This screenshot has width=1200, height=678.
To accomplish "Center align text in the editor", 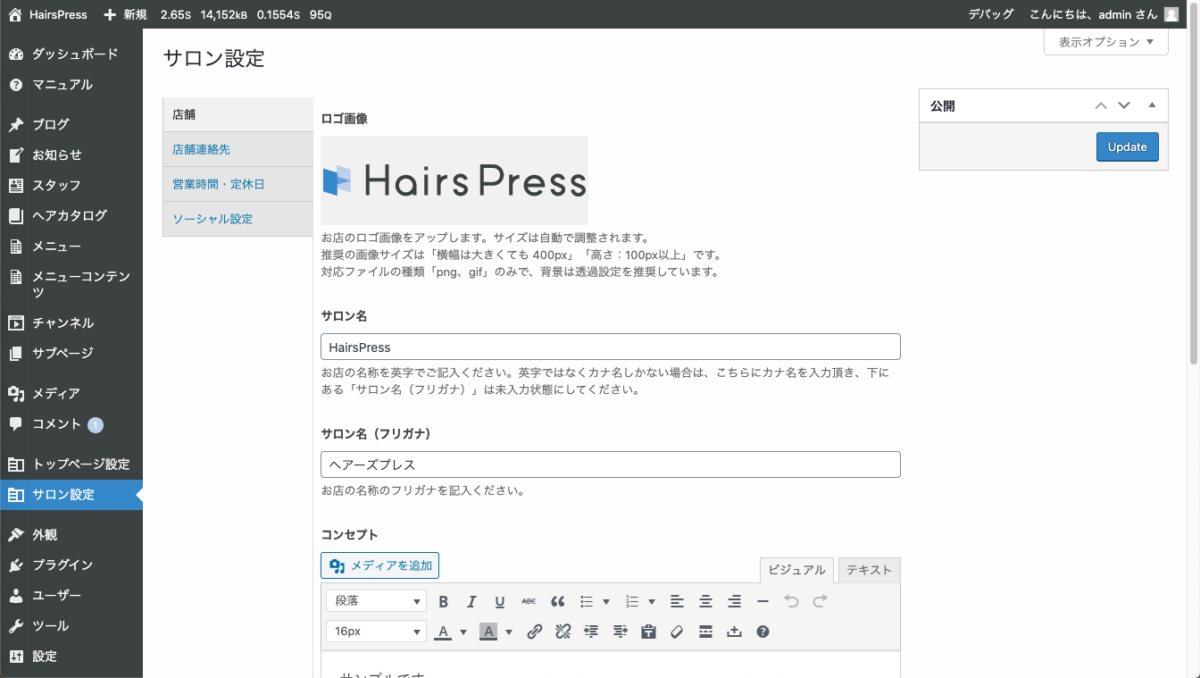I will 705,601.
